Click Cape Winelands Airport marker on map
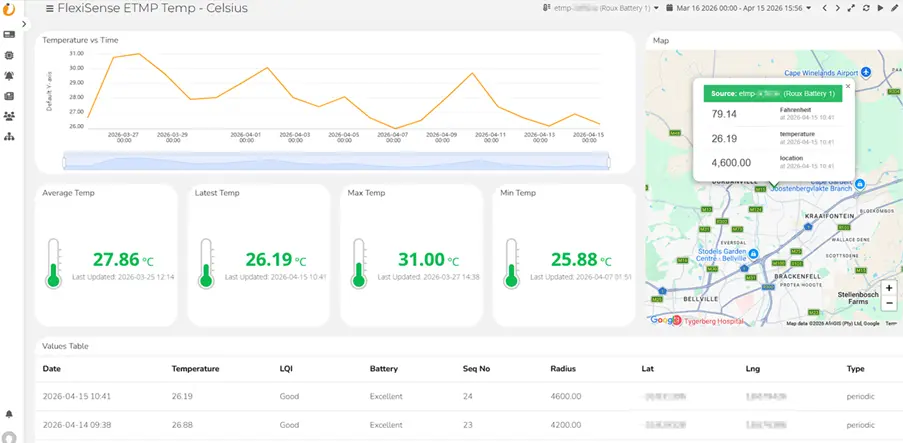Viewport: 903px width, 443px height. (867, 73)
